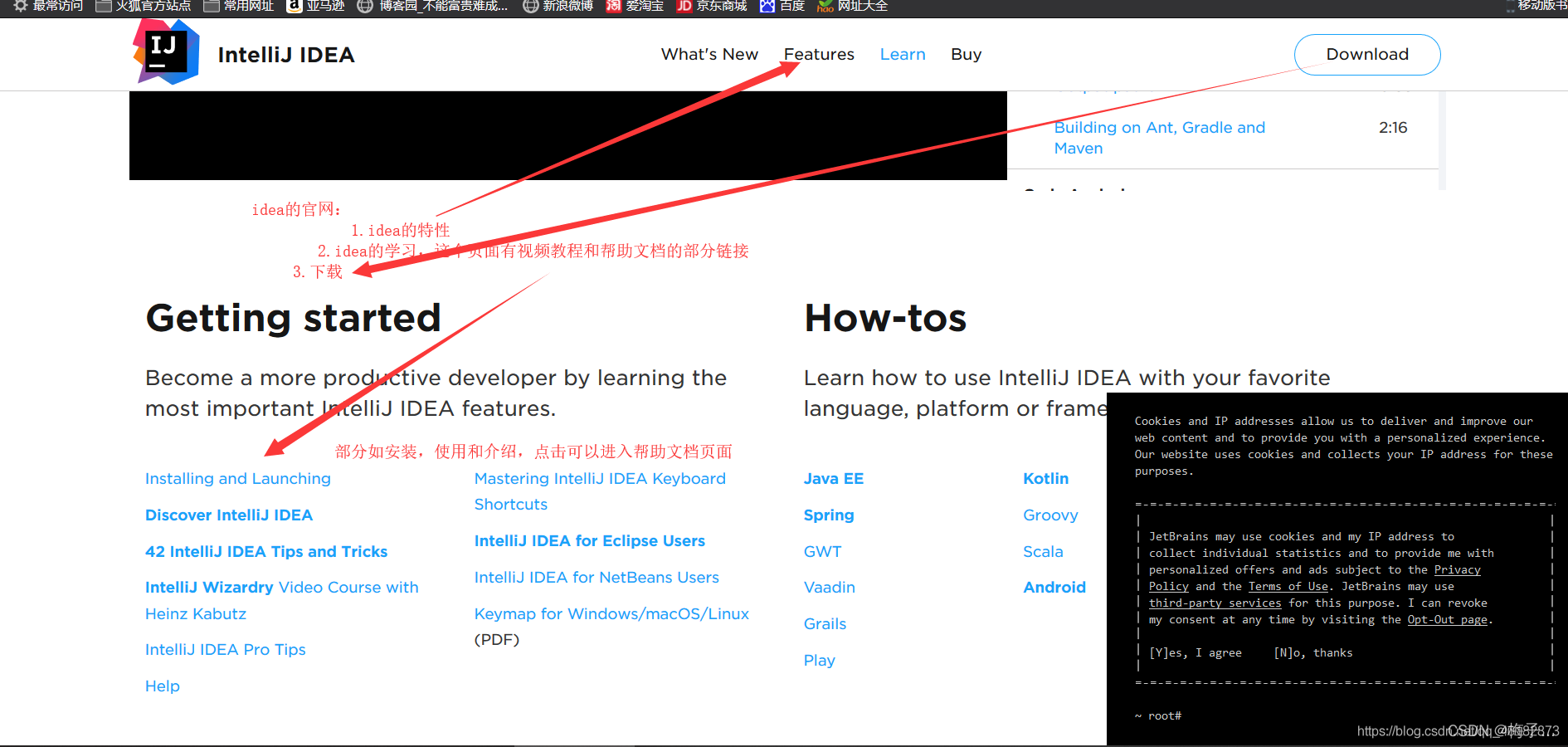Open the 博客园 bookmark

coord(432,6)
